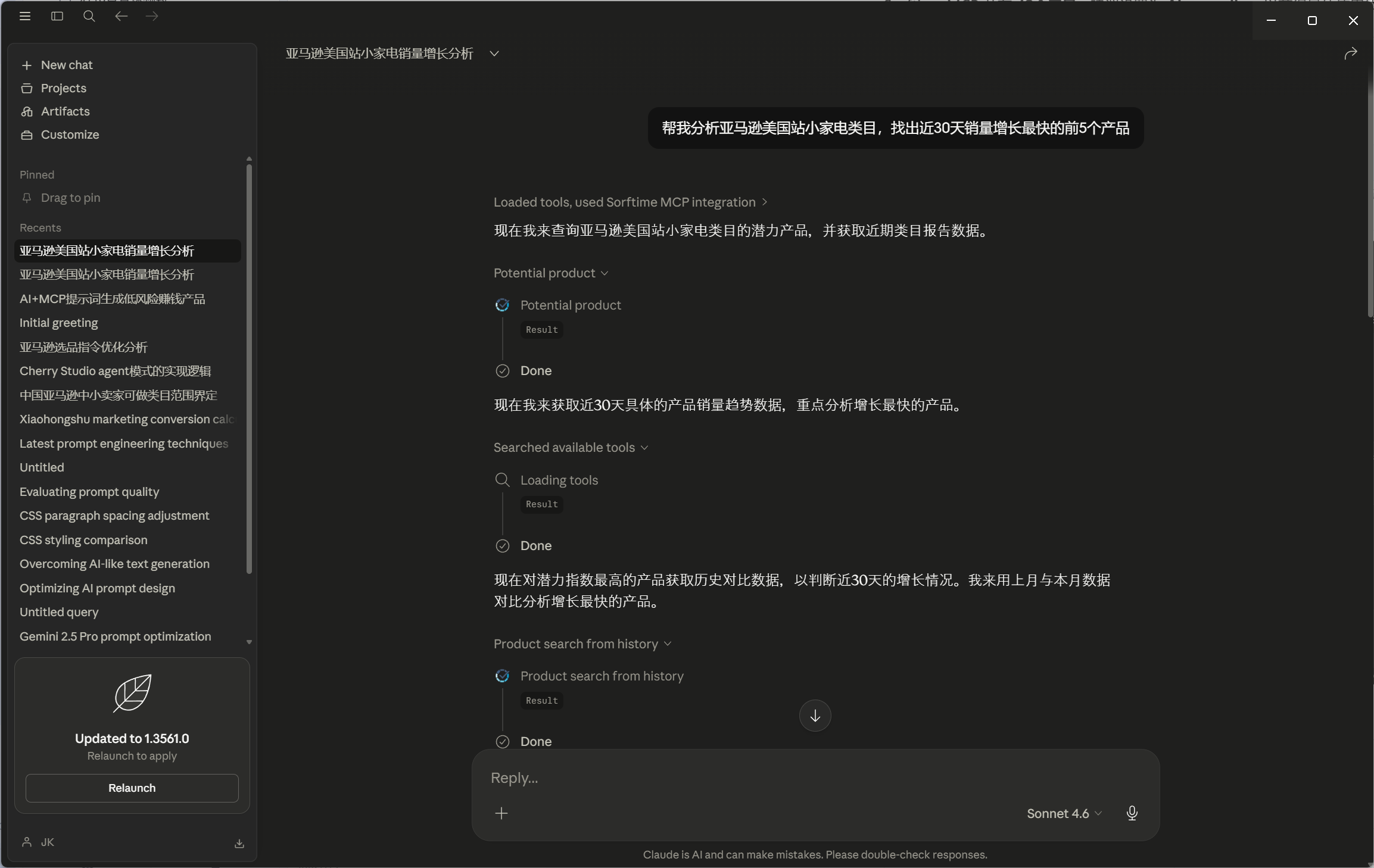Click the back navigation arrow
1374x868 pixels.
tap(120, 16)
